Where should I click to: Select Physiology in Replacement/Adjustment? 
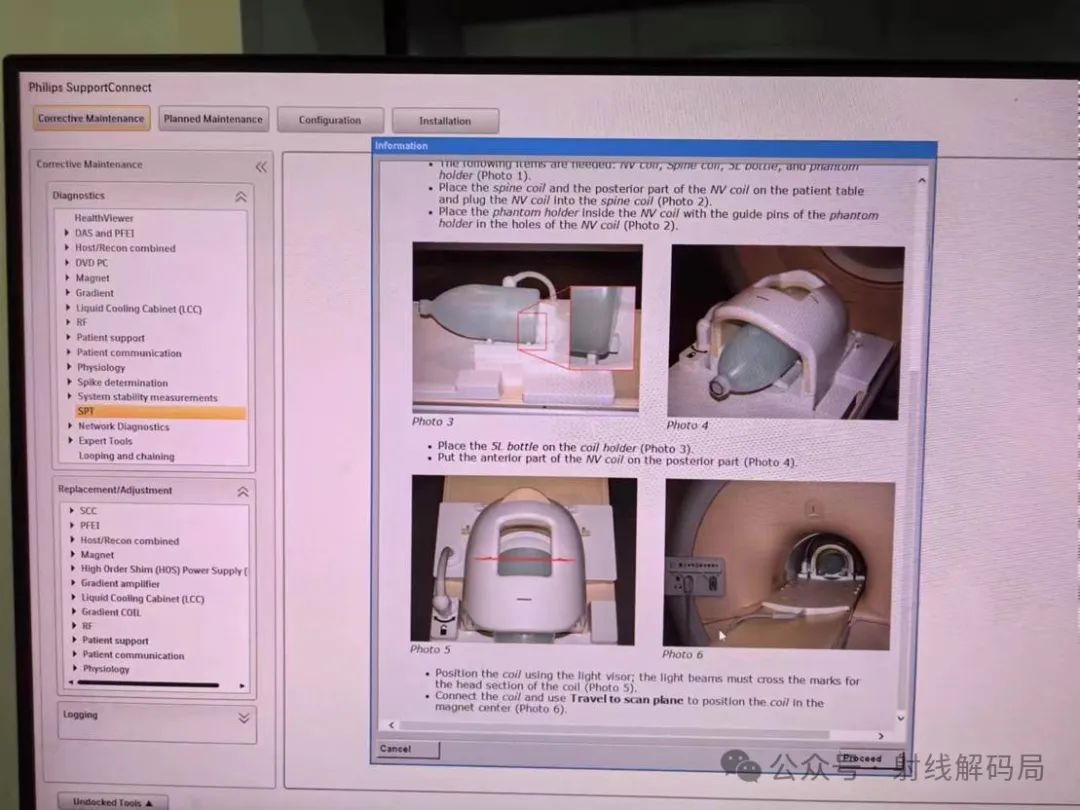(x=106, y=669)
